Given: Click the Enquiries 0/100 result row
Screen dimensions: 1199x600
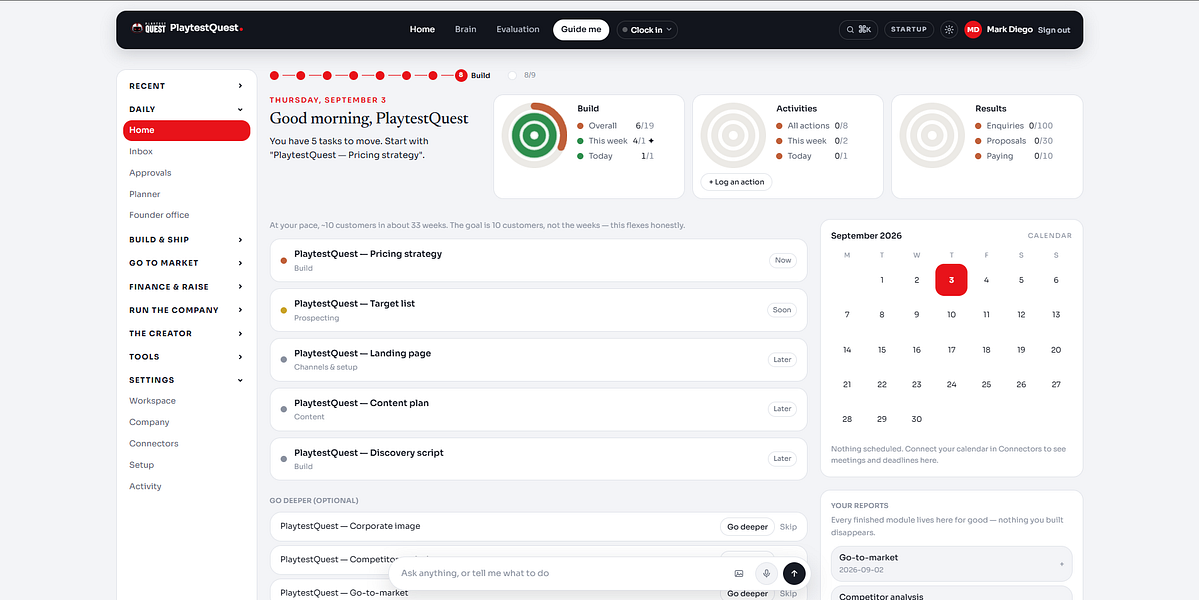Looking at the screenshot, I should pos(1014,125).
